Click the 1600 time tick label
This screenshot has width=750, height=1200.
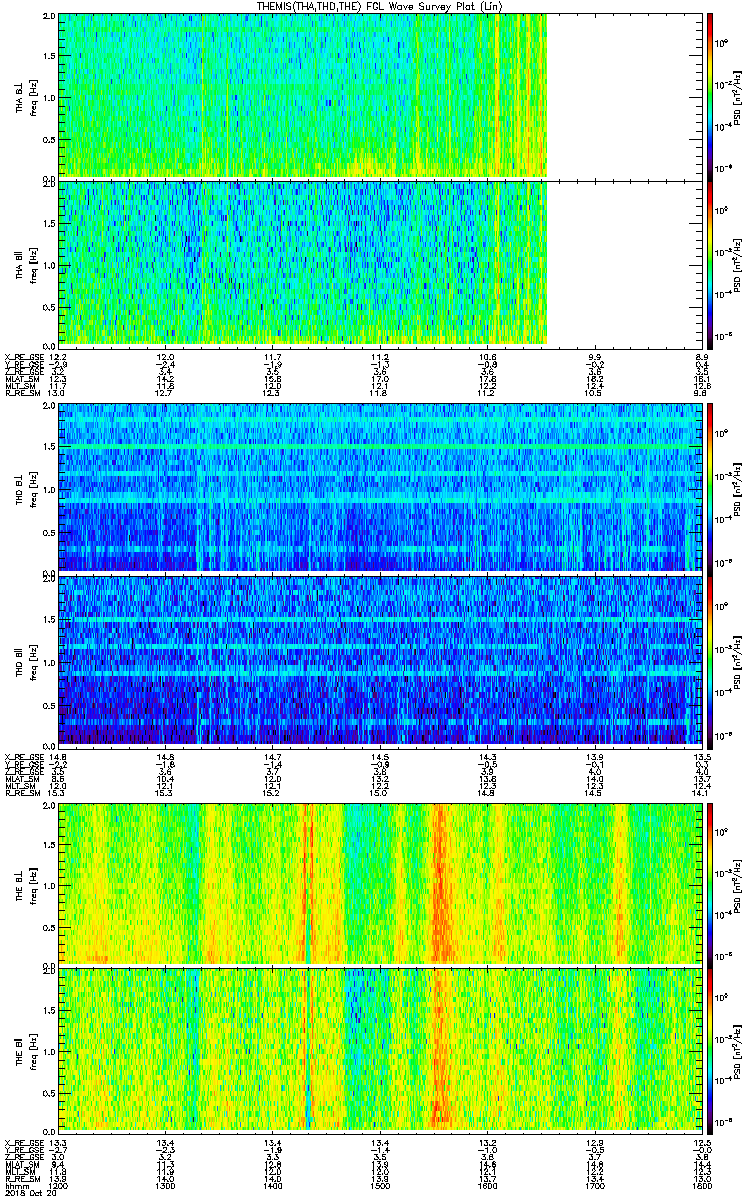(488, 1184)
